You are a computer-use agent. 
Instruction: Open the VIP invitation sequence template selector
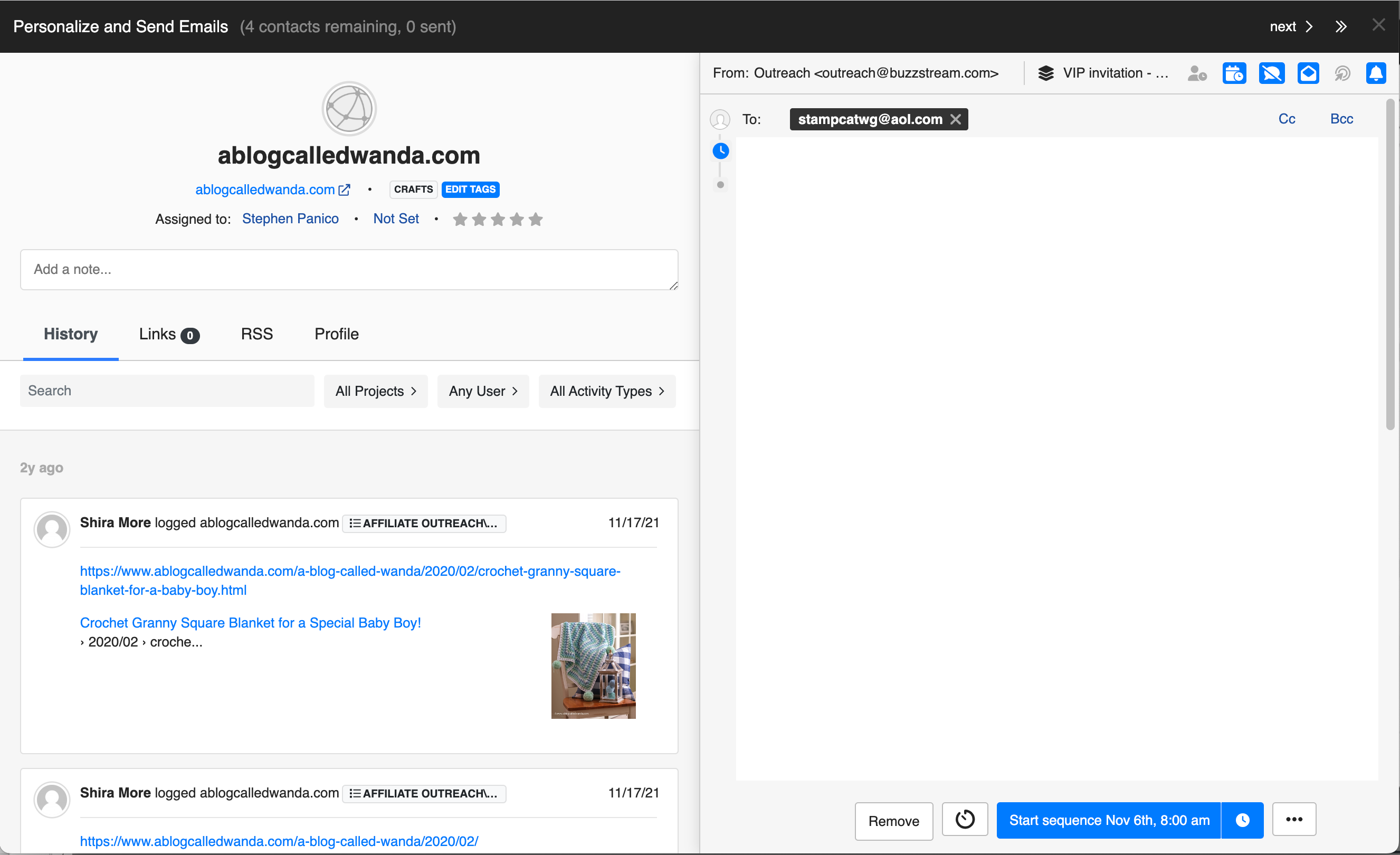(1115, 73)
